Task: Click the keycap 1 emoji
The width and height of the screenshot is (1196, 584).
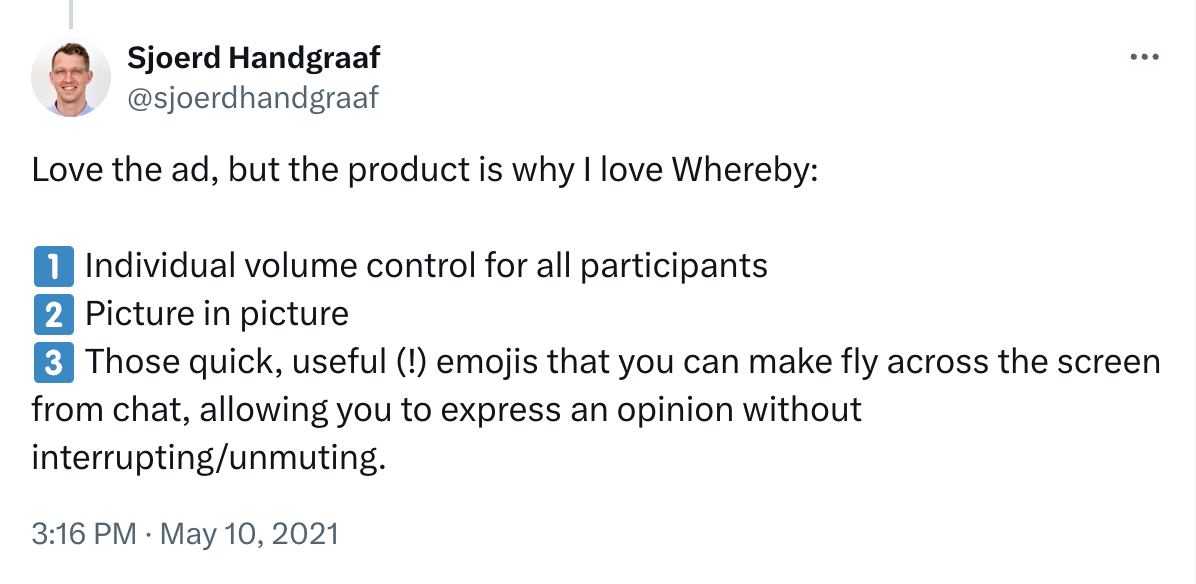Action: coord(54,267)
